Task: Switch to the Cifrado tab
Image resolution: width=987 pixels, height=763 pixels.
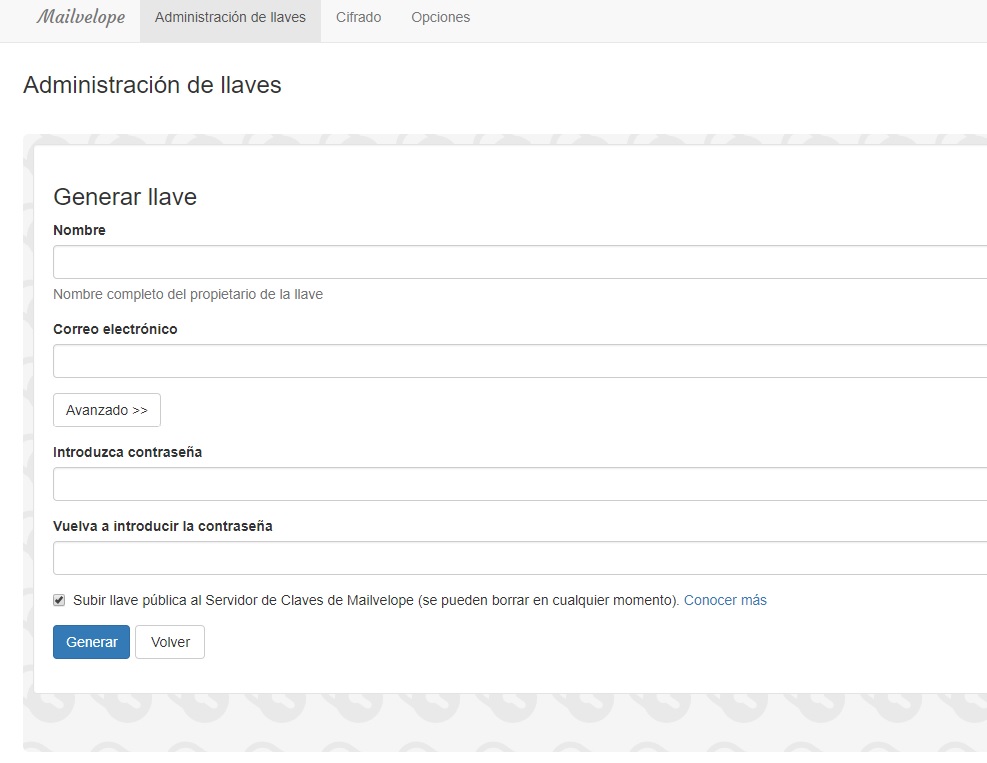Action: click(358, 17)
